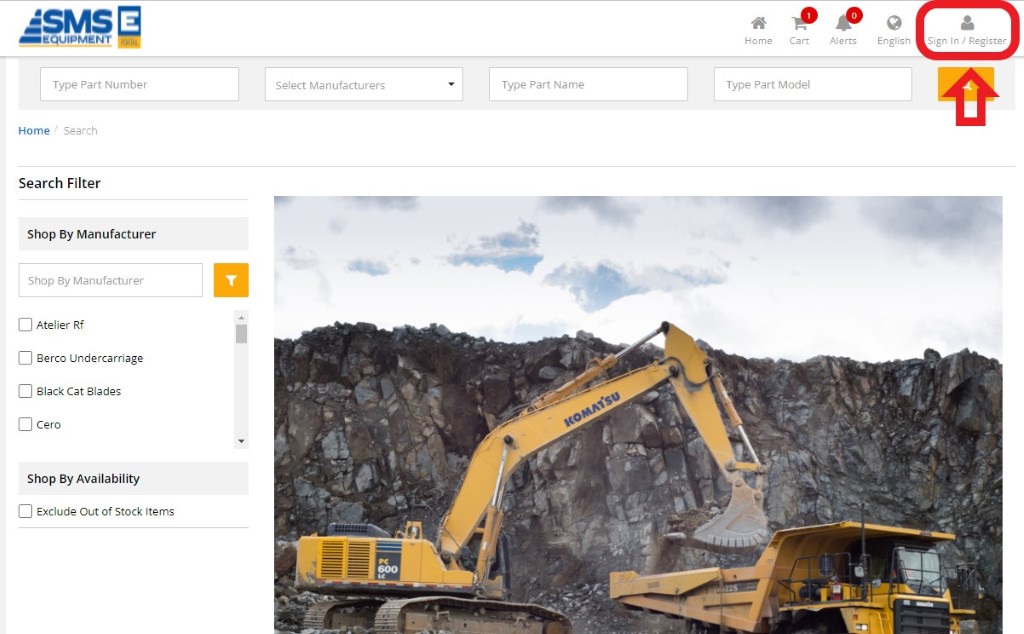Click the Type Part Model field
The height and width of the screenshot is (634, 1024).
coord(813,84)
